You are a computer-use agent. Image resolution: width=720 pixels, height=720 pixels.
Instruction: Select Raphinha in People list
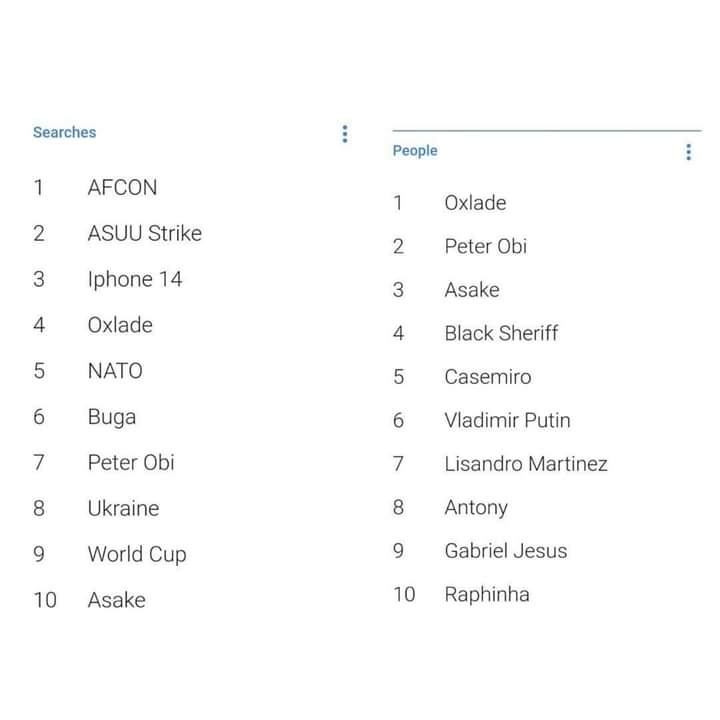(x=487, y=595)
